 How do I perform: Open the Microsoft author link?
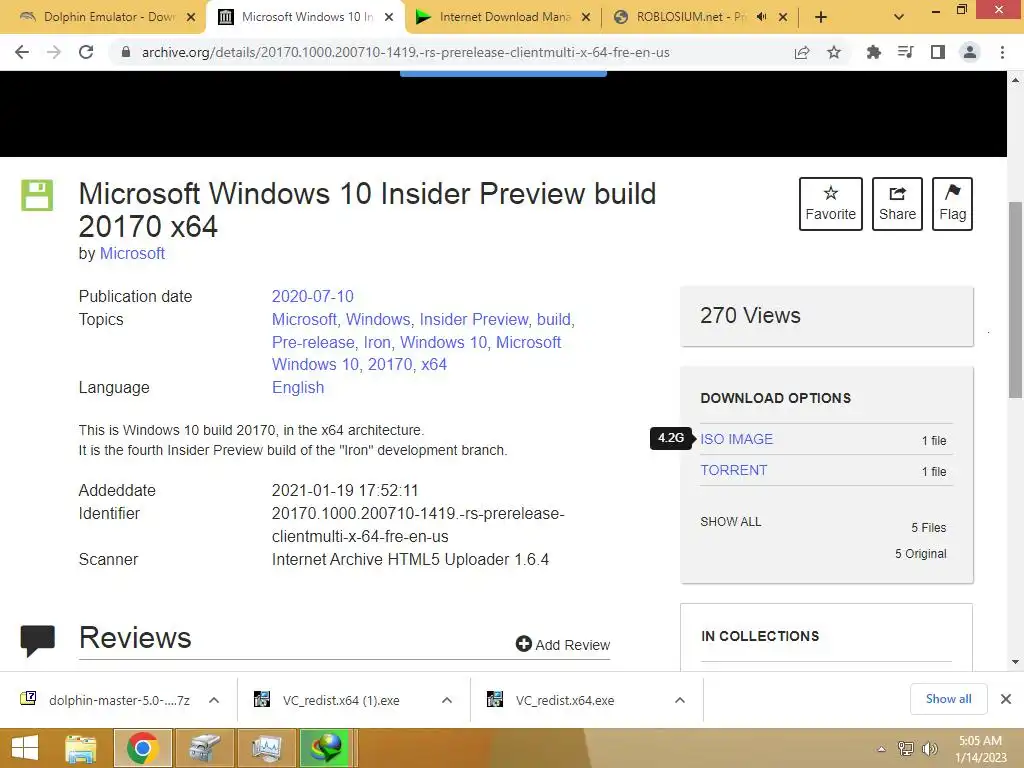click(x=132, y=253)
